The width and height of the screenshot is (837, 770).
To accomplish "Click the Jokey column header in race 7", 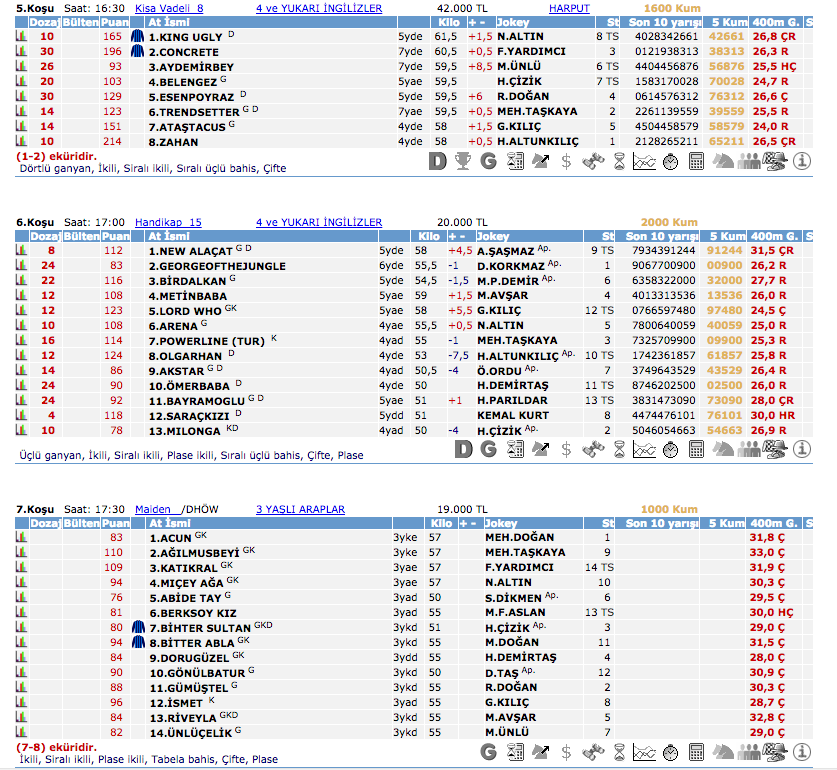I will point(500,523).
